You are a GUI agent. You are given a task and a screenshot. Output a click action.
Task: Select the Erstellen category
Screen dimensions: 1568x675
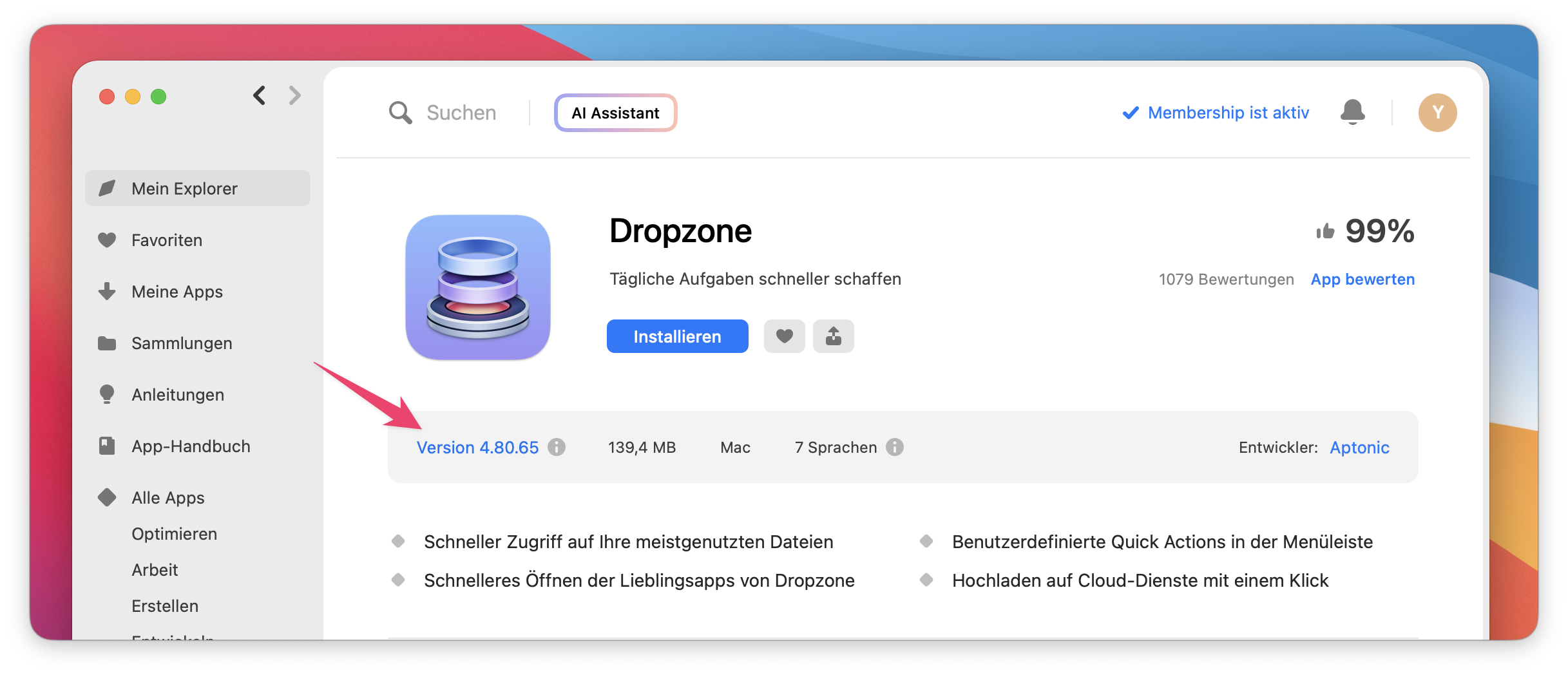coord(165,606)
